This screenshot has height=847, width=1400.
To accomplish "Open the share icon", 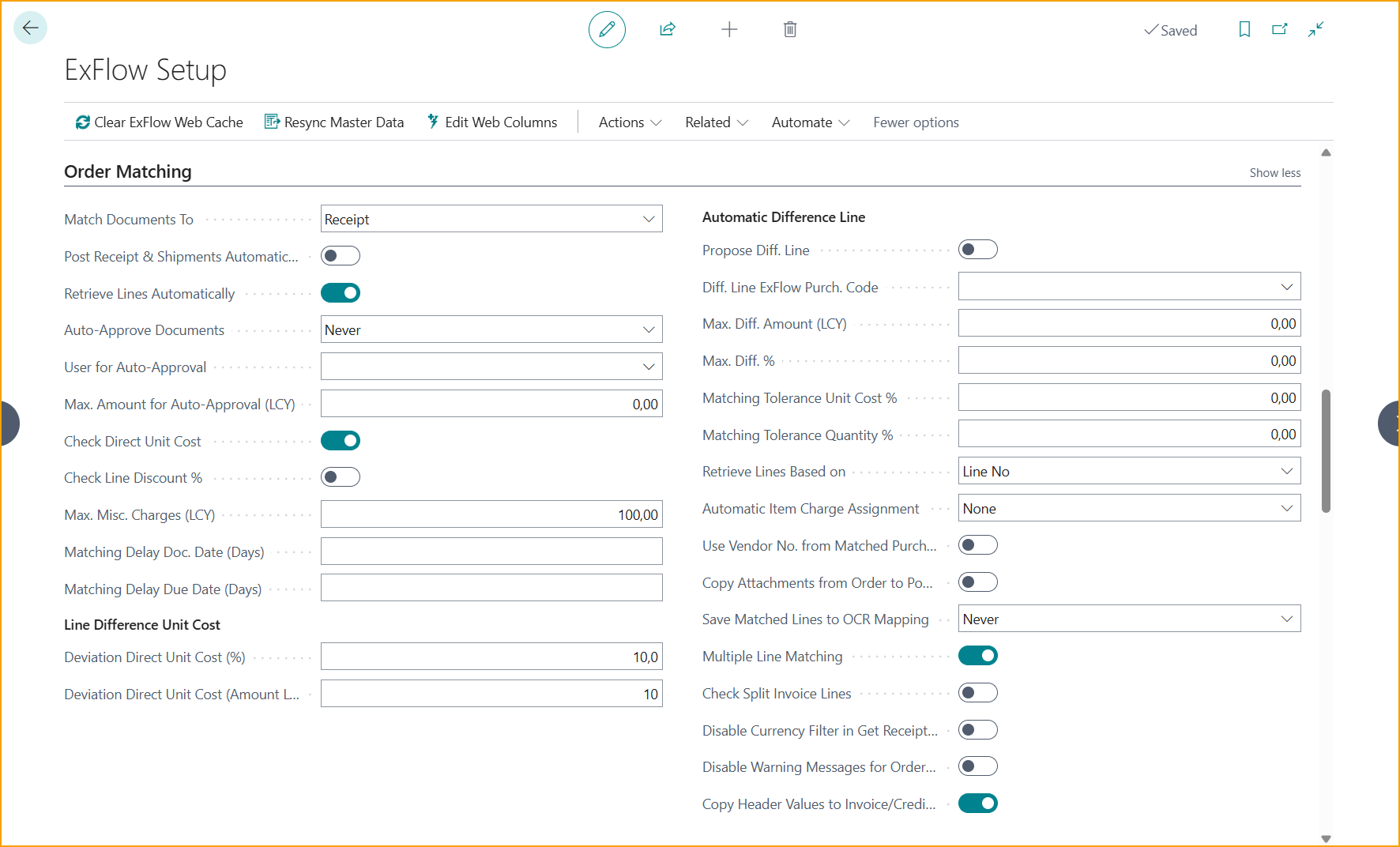I will coord(668,29).
